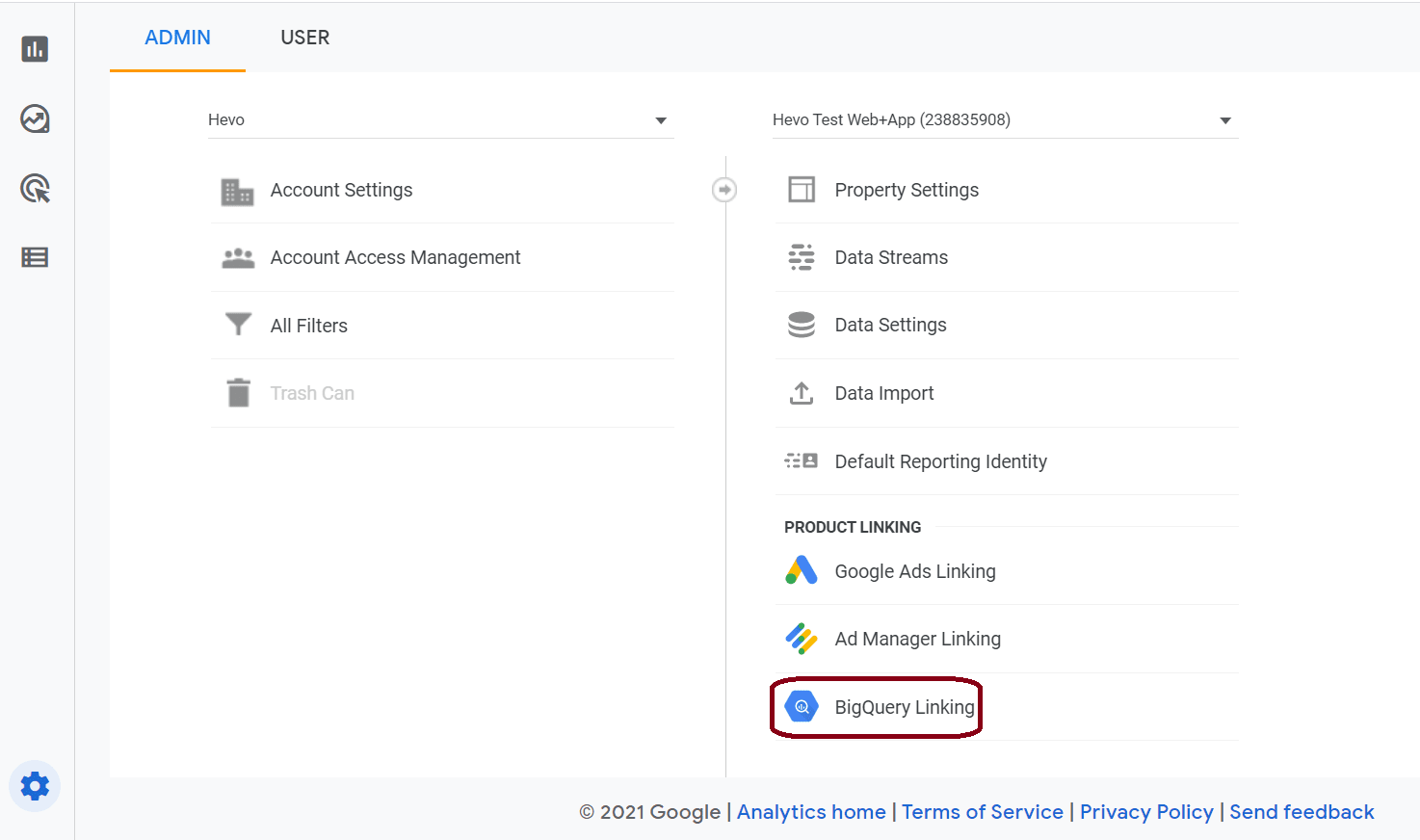Click the Data Streams icon
Screen dimensions: 1420x840
[x=802, y=257]
